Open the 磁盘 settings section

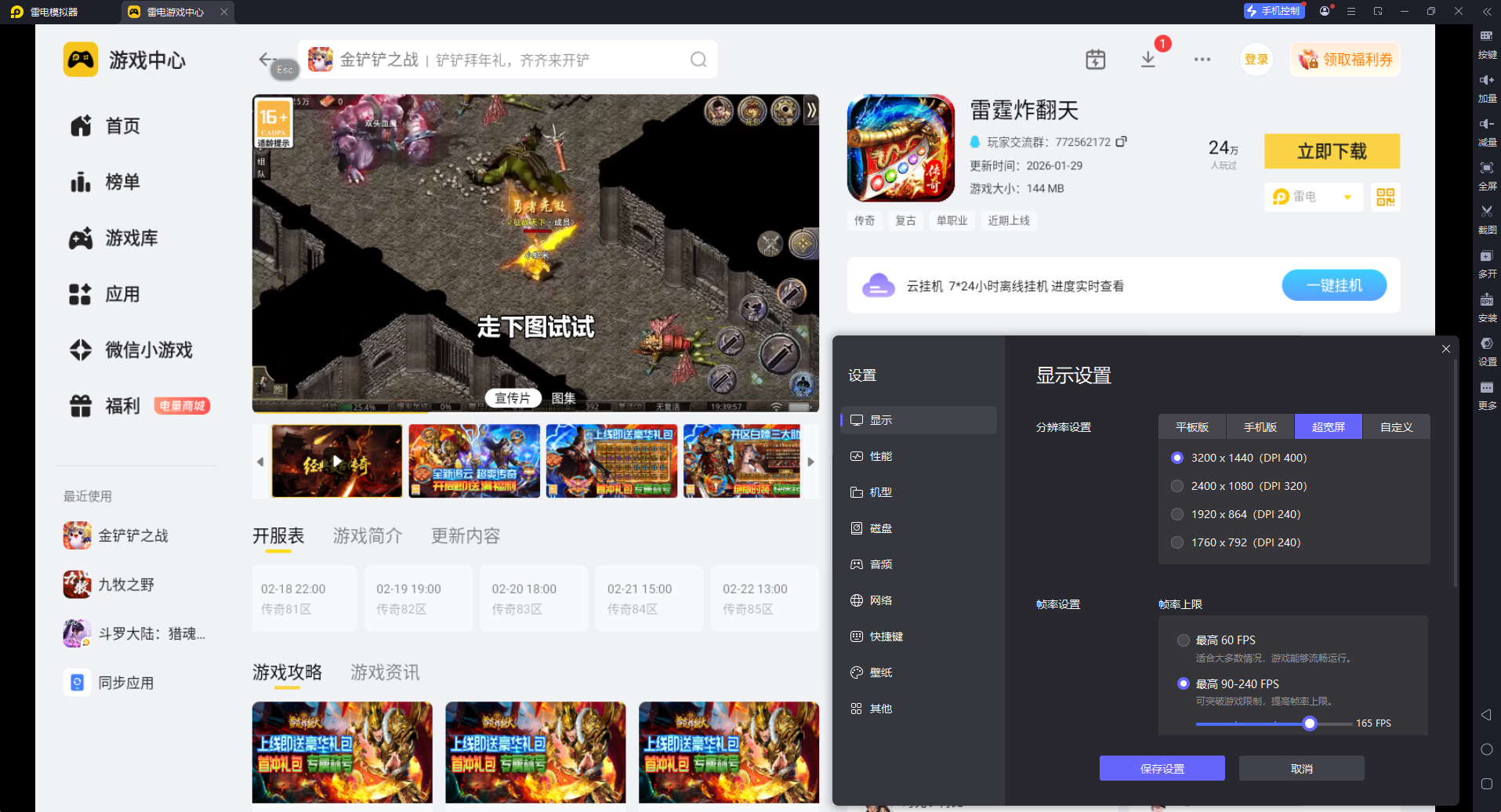[x=919, y=528]
